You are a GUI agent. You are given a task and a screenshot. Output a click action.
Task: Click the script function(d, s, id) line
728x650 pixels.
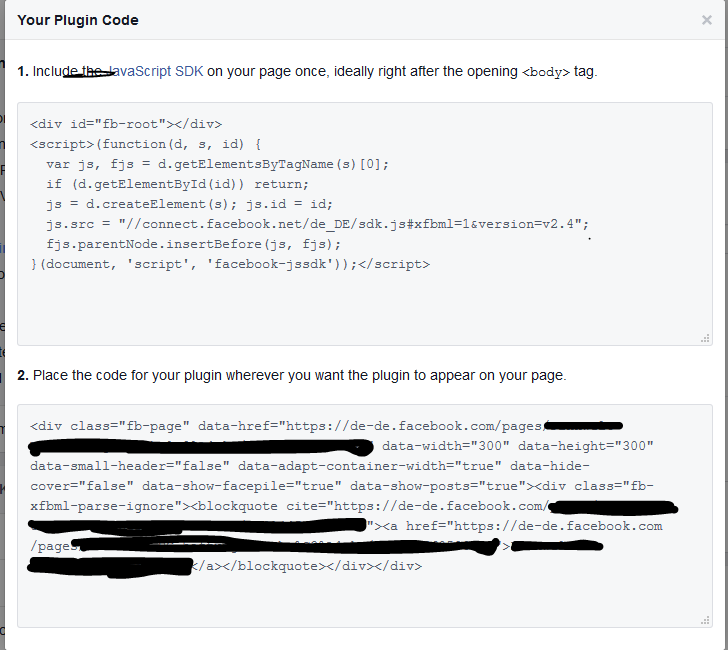click(x=146, y=144)
